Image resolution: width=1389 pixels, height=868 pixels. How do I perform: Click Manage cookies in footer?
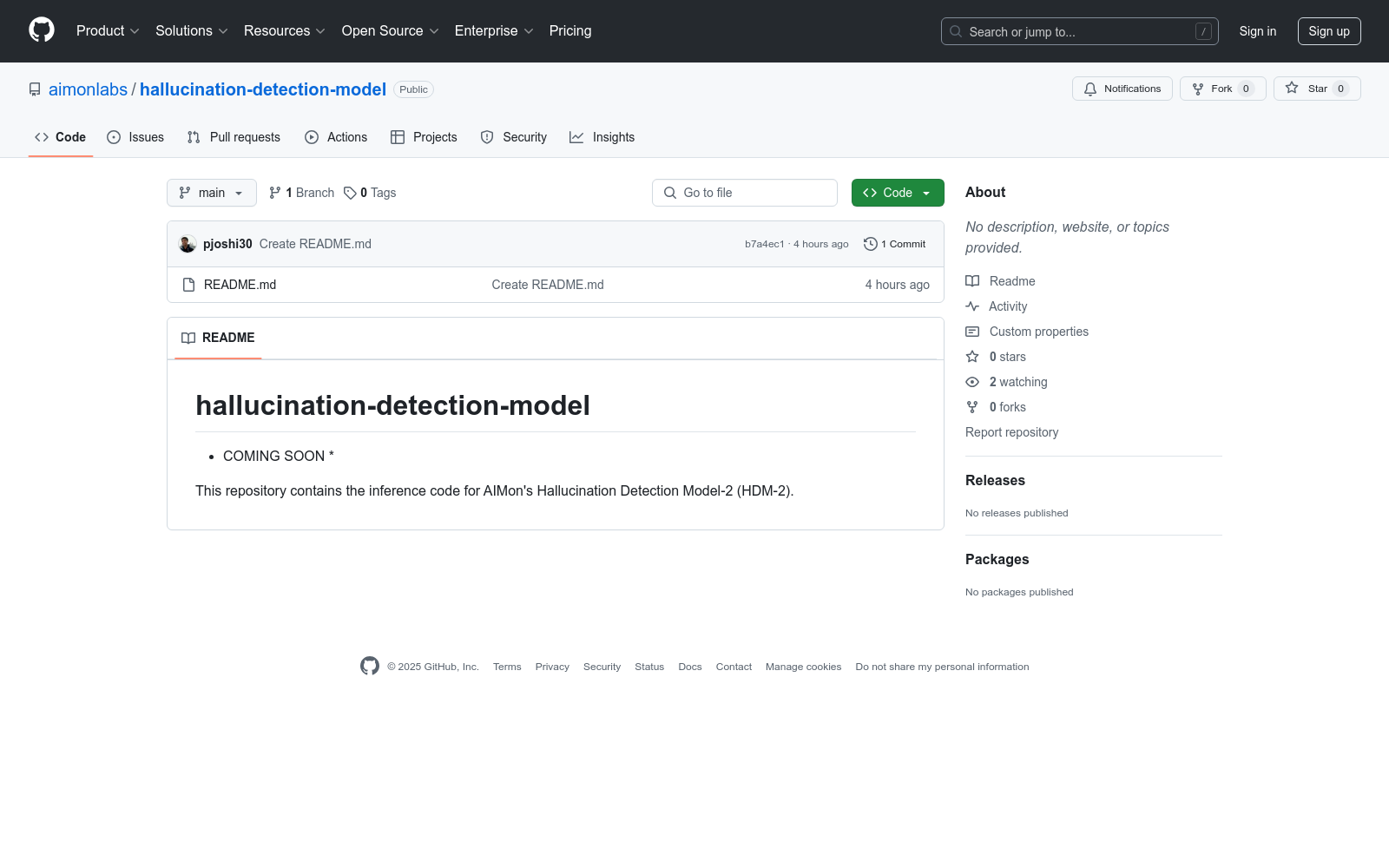[803, 667]
